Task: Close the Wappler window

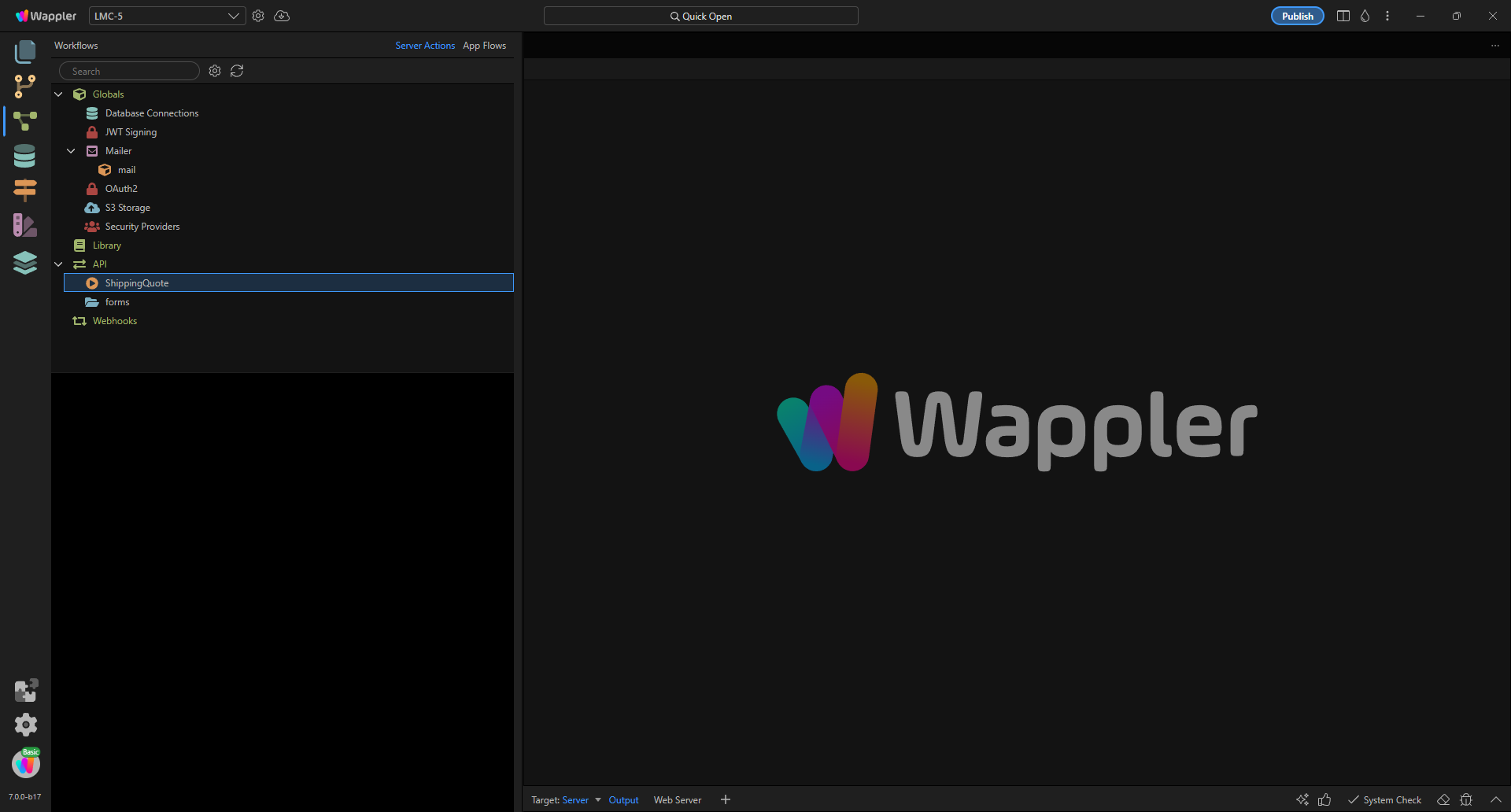Action: coord(1493,16)
